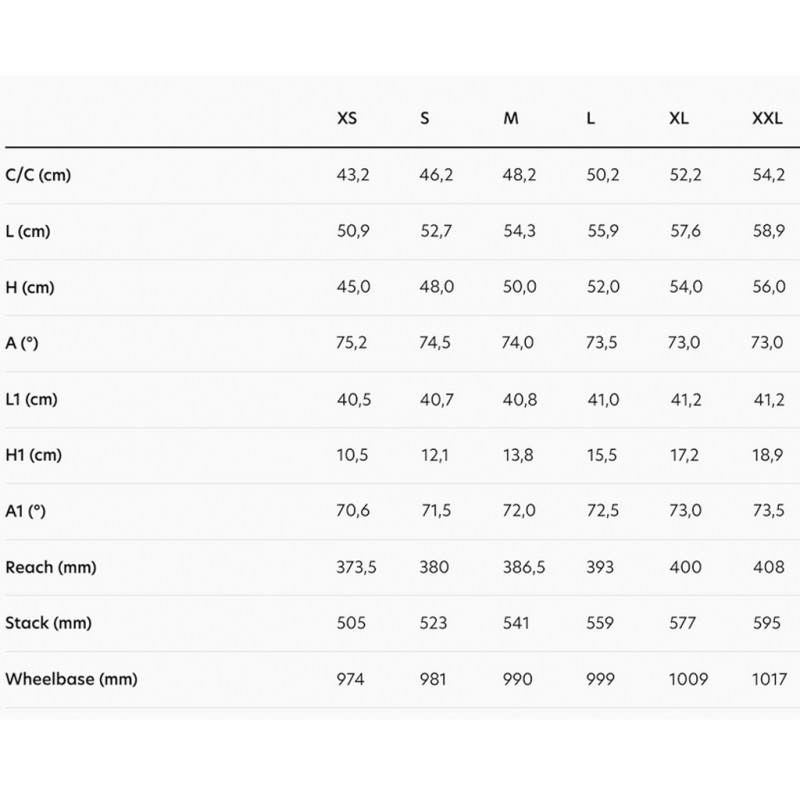Click the A (°) value 75,2

(353, 343)
